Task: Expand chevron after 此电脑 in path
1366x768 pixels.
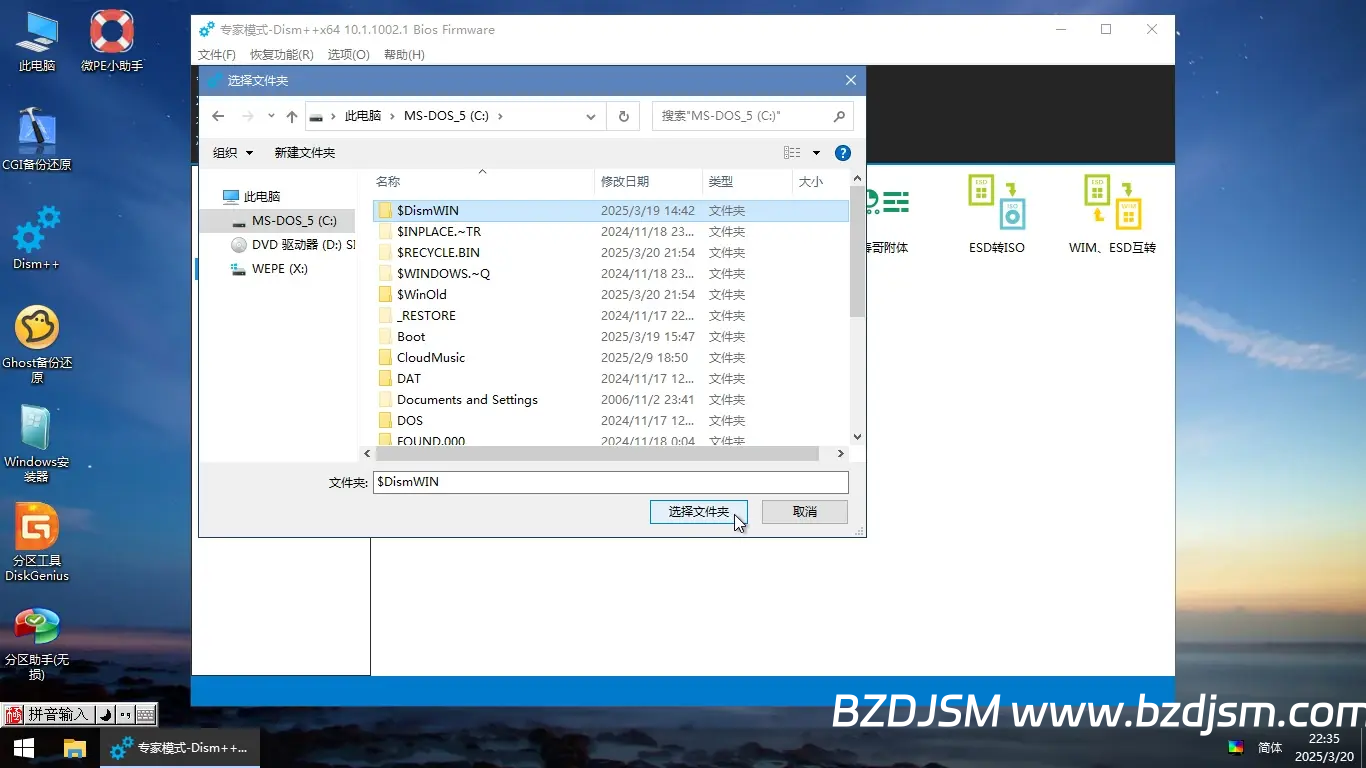Action: tap(394, 116)
